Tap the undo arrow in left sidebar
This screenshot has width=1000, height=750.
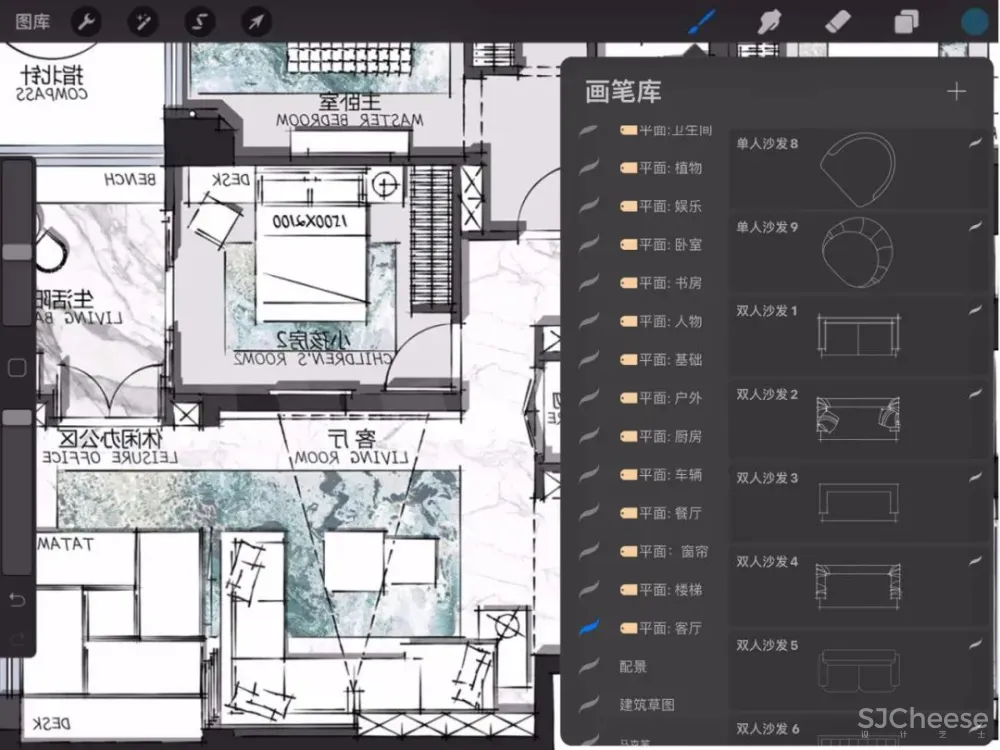17,600
